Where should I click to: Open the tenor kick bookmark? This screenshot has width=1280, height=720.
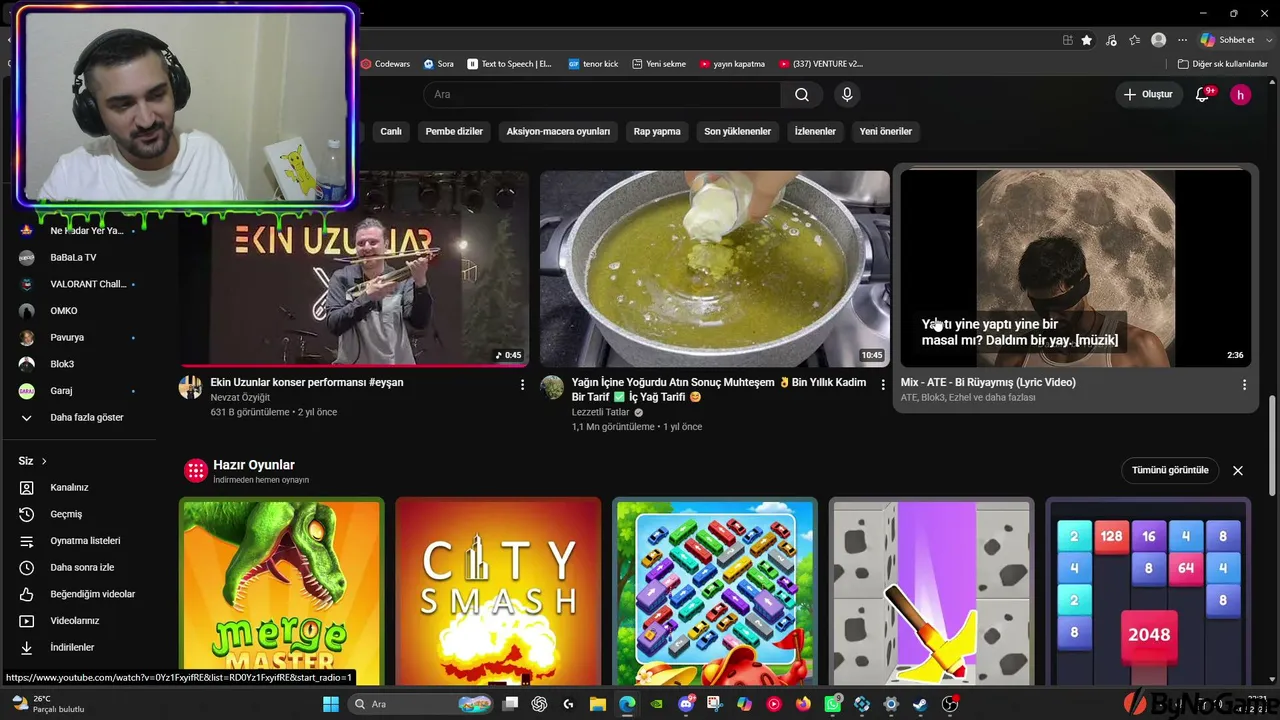pyautogui.click(x=593, y=64)
